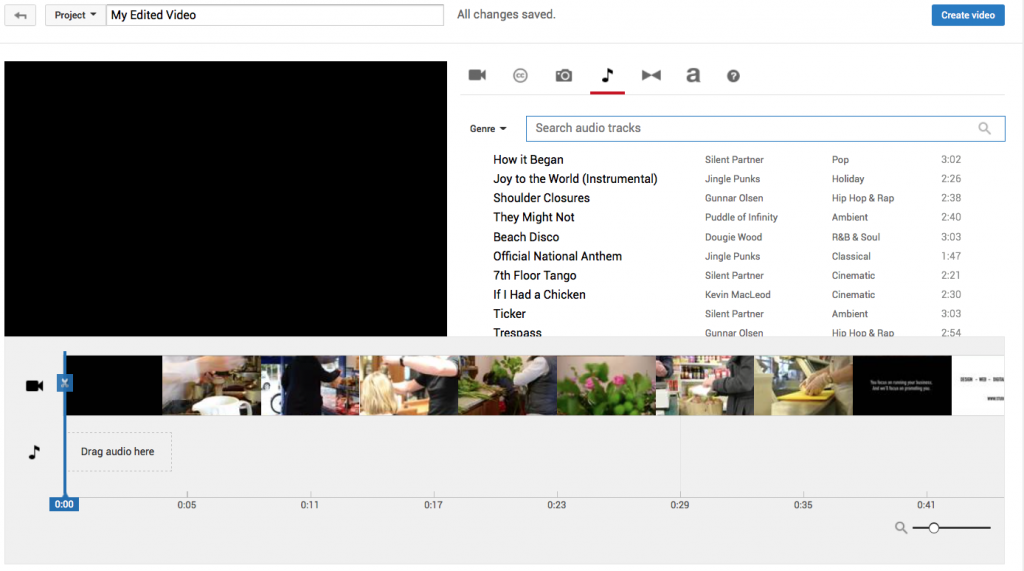
Task: Select the pink flowers clip thumbnail
Action: tap(606, 385)
